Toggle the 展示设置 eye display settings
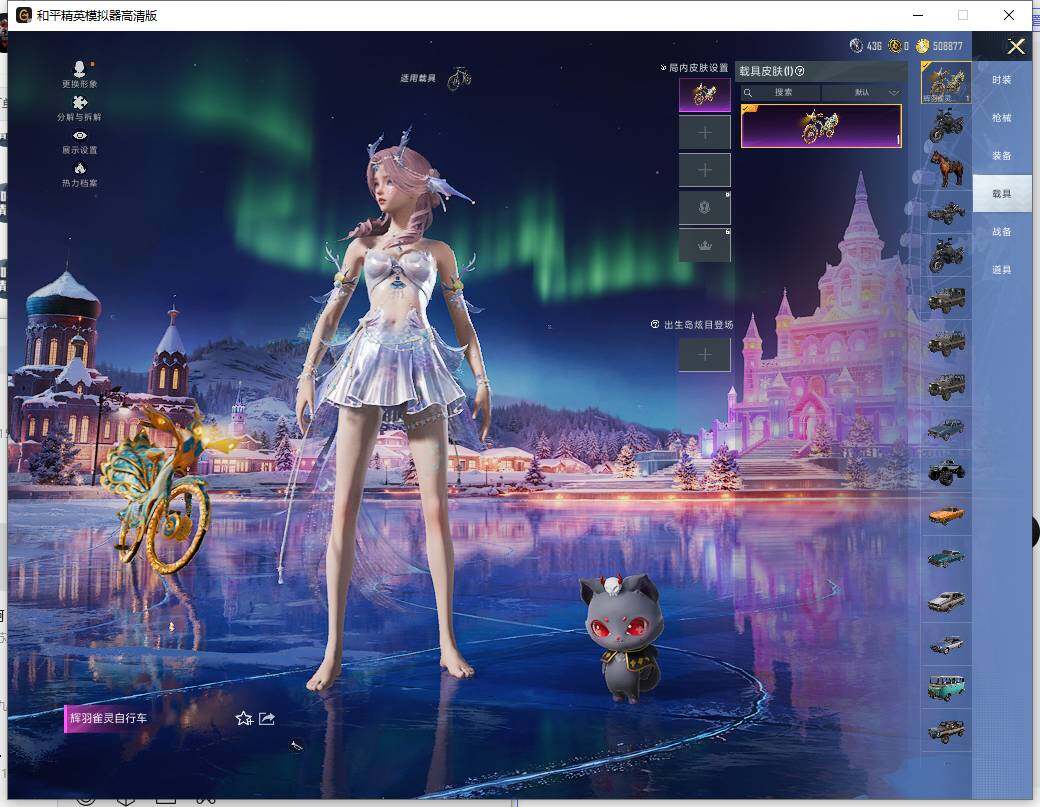The image size is (1040, 807). pyautogui.click(x=80, y=135)
